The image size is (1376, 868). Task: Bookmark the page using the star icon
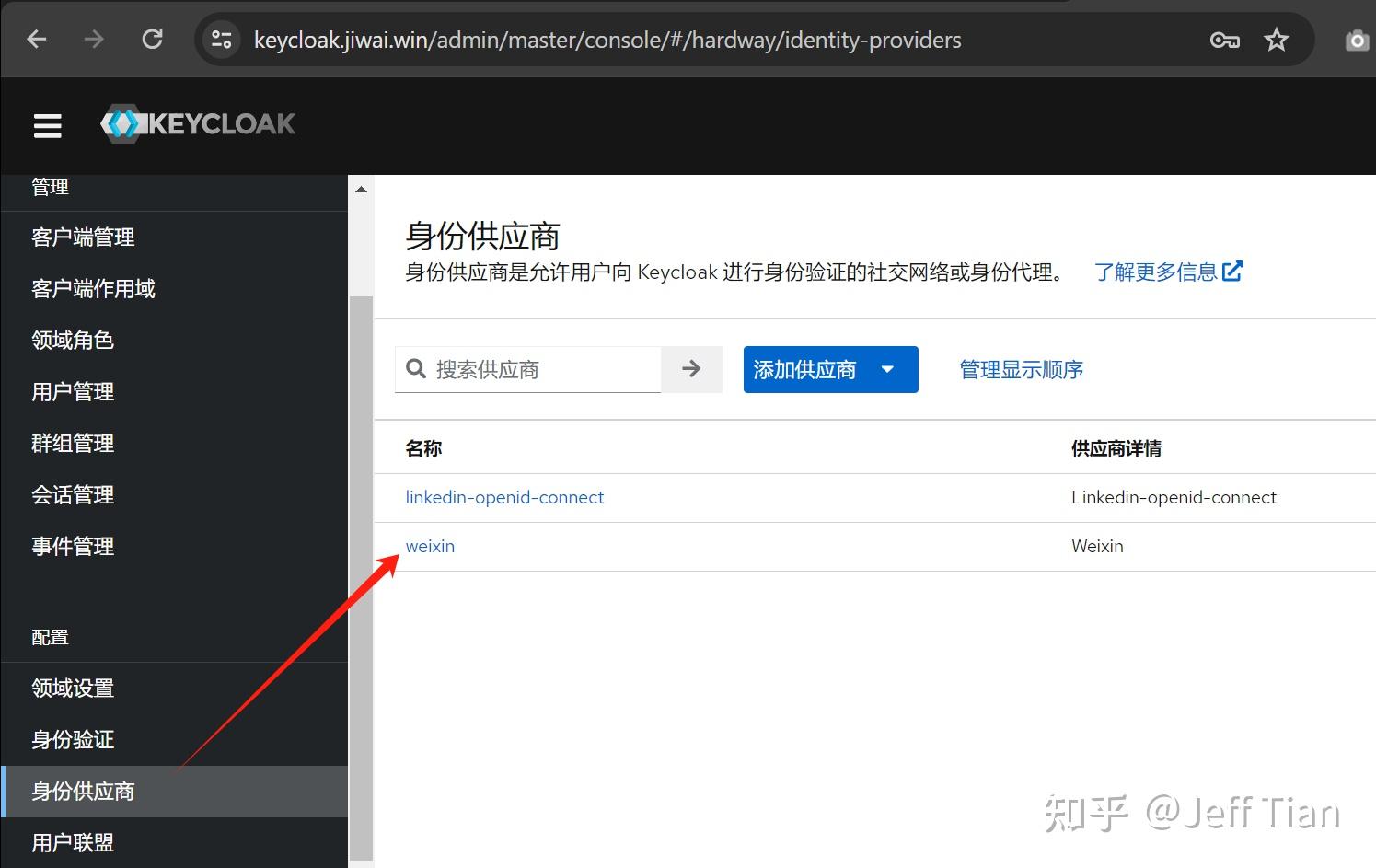pos(1277,39)
